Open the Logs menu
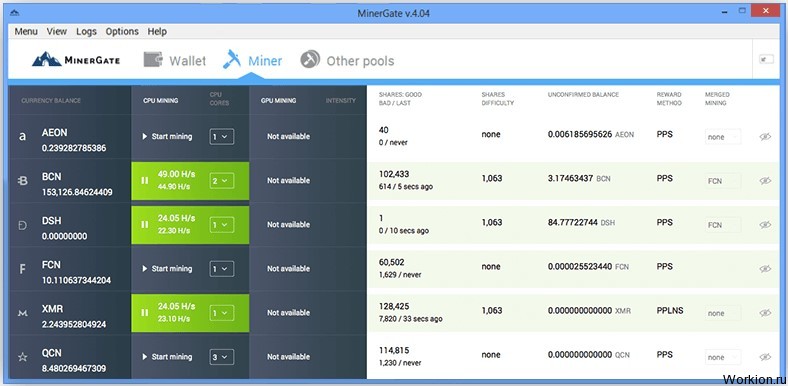Viewport: 788px width, 386px height. (86, 32)
